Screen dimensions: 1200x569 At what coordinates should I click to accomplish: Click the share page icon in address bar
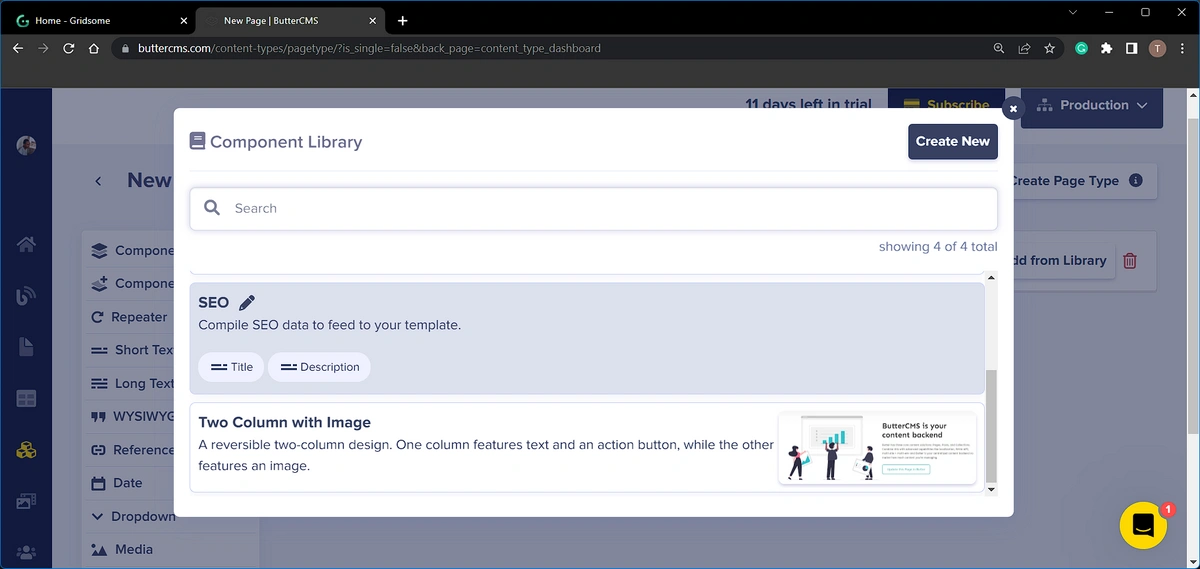pos(1024,48)
